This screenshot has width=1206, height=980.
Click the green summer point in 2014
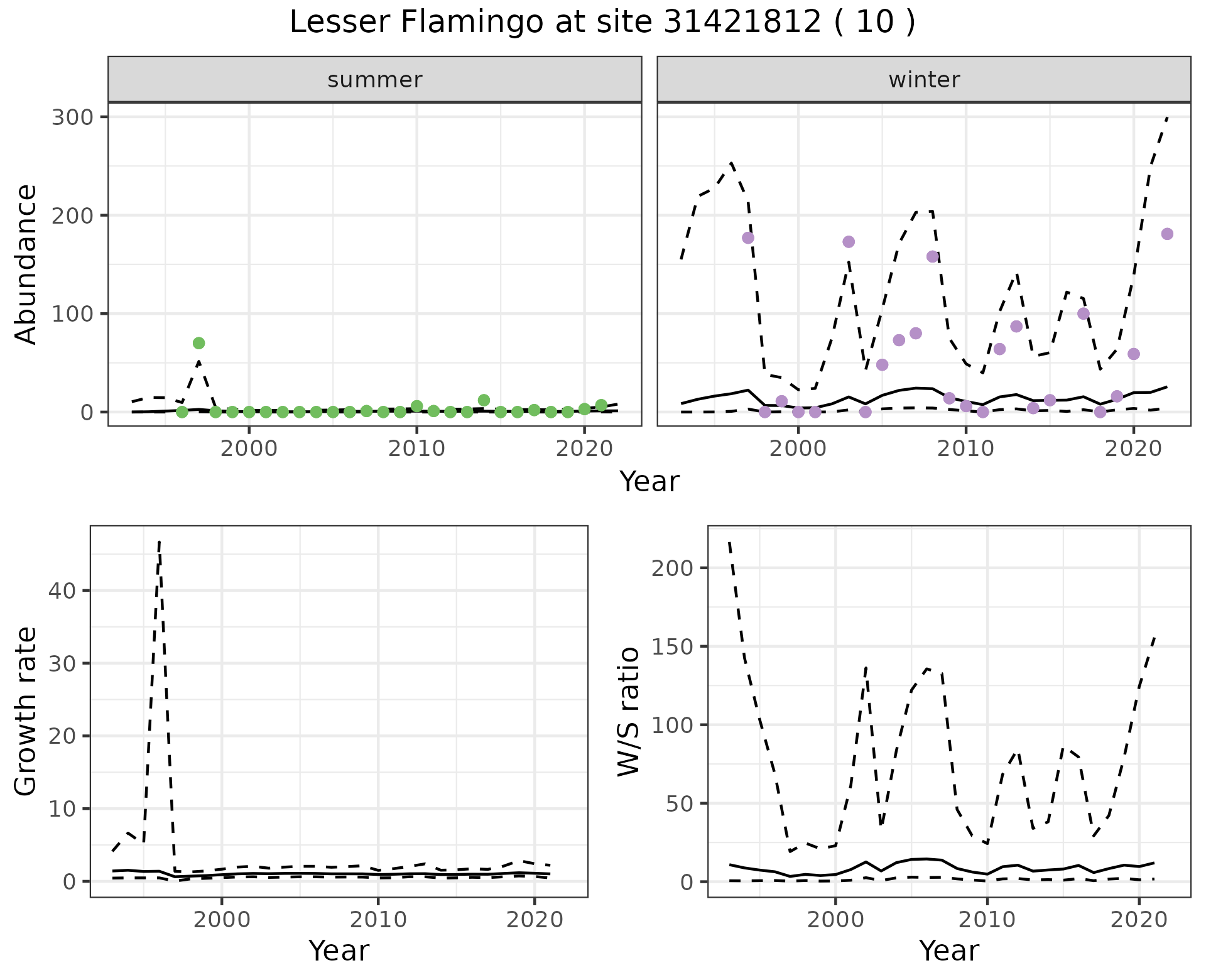[484, 400]
